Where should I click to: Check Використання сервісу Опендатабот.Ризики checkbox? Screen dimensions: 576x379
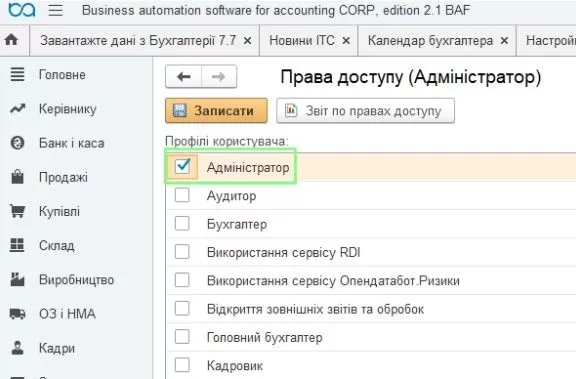pos(182,280)
